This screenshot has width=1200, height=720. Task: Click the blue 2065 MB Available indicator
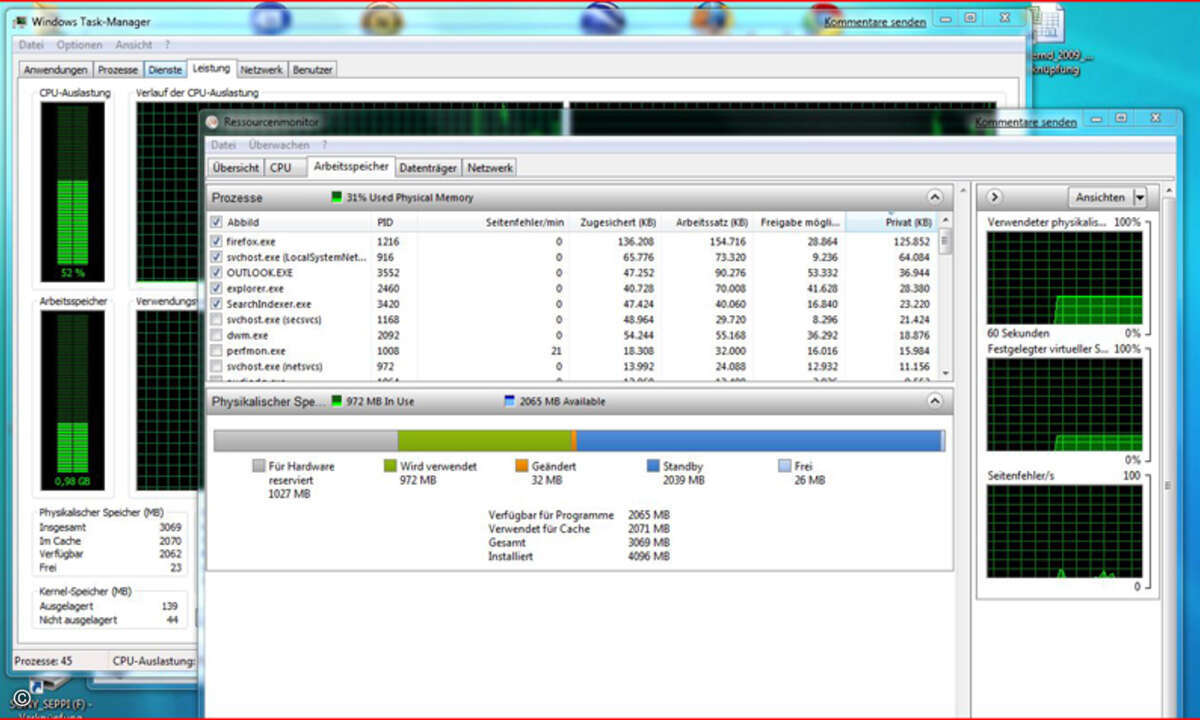[510, 402]
